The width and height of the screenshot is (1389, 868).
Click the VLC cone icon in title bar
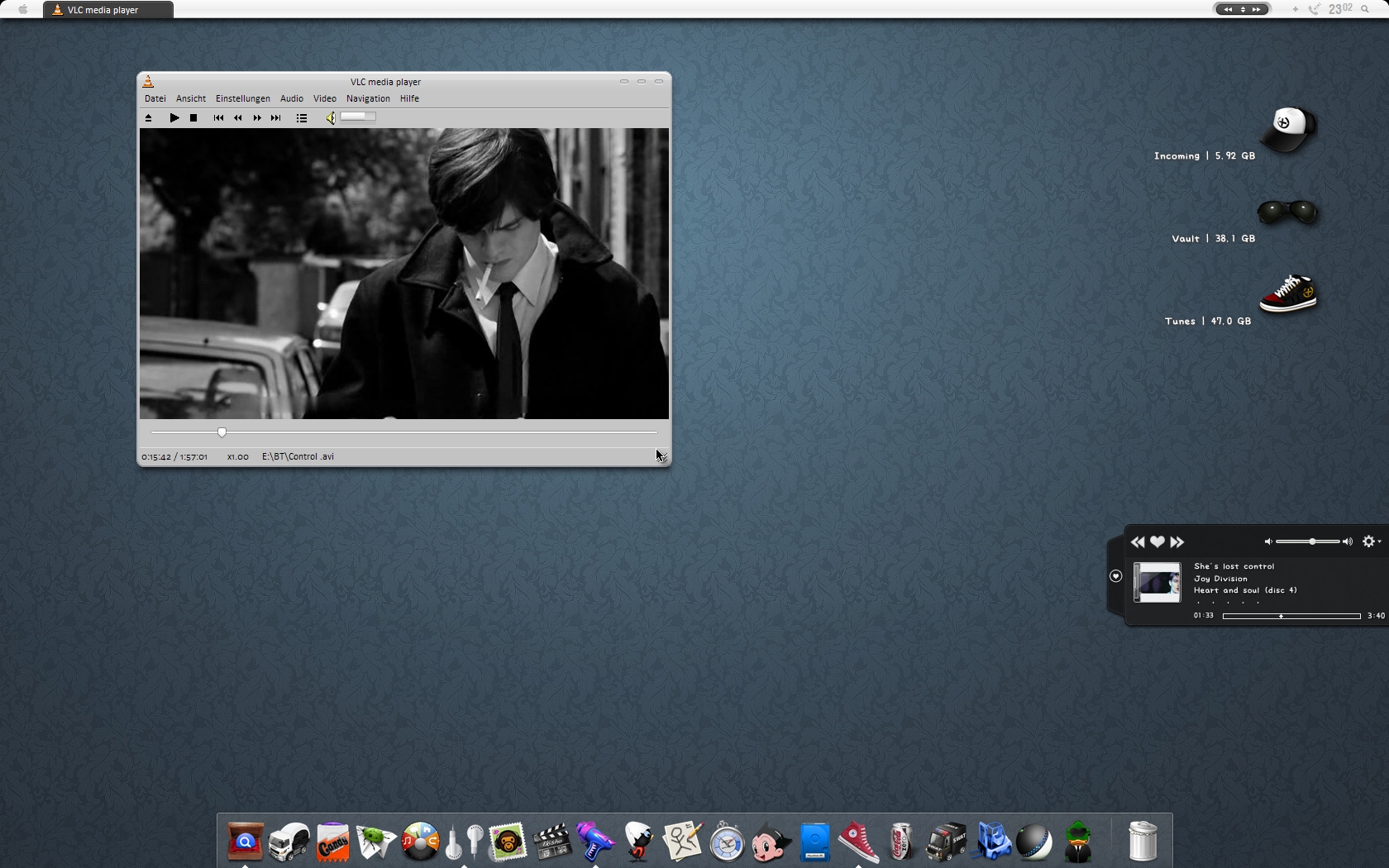[x=148, y=81]
